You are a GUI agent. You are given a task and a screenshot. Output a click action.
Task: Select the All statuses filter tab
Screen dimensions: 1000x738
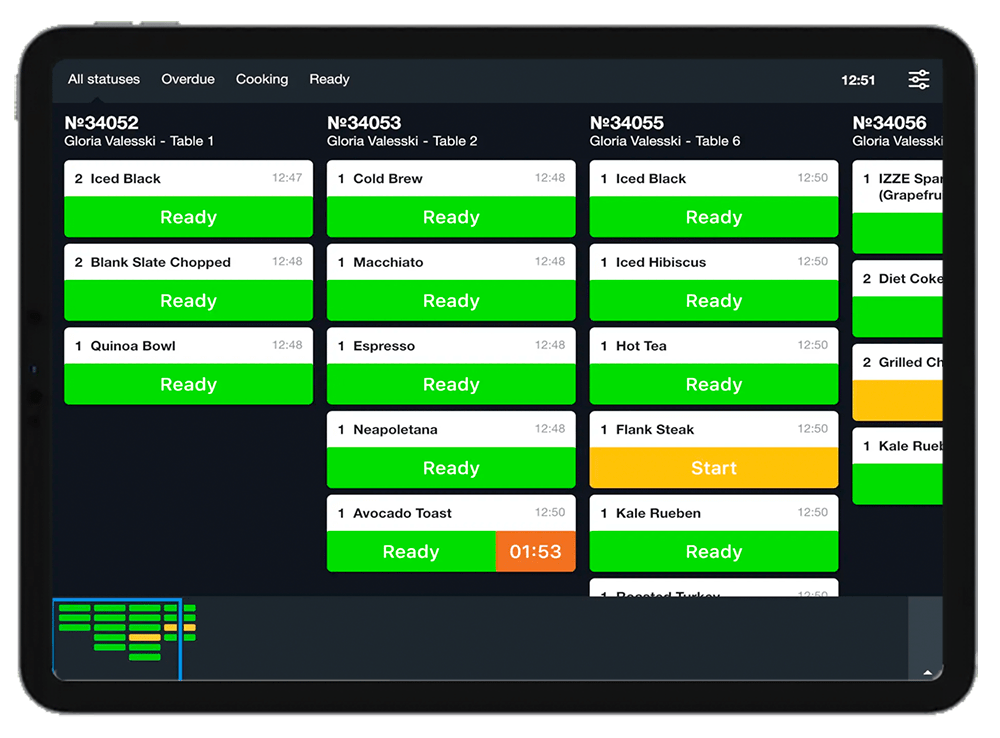(x=103, y=79)
